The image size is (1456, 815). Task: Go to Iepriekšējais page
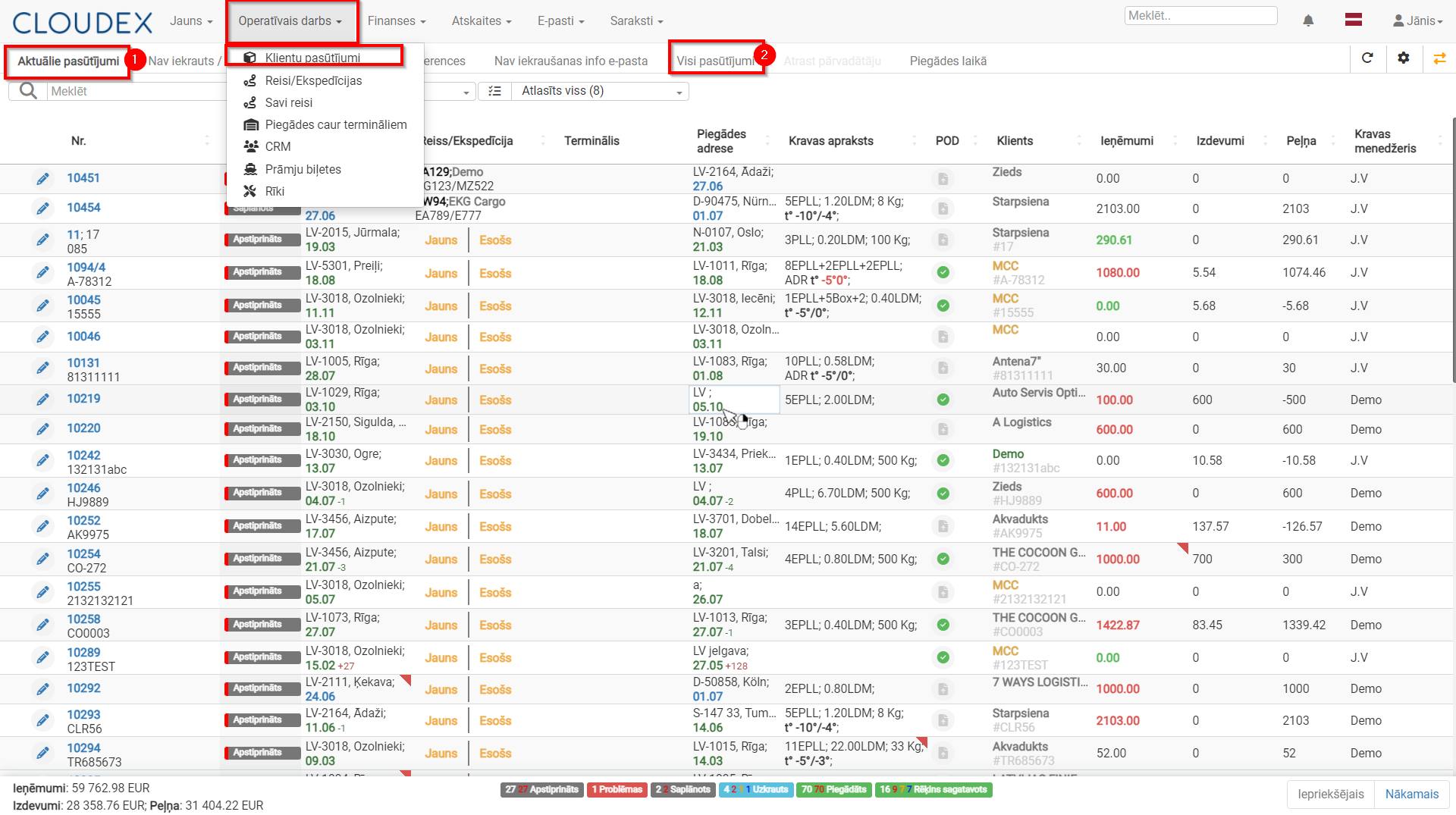coord(1330,794)
